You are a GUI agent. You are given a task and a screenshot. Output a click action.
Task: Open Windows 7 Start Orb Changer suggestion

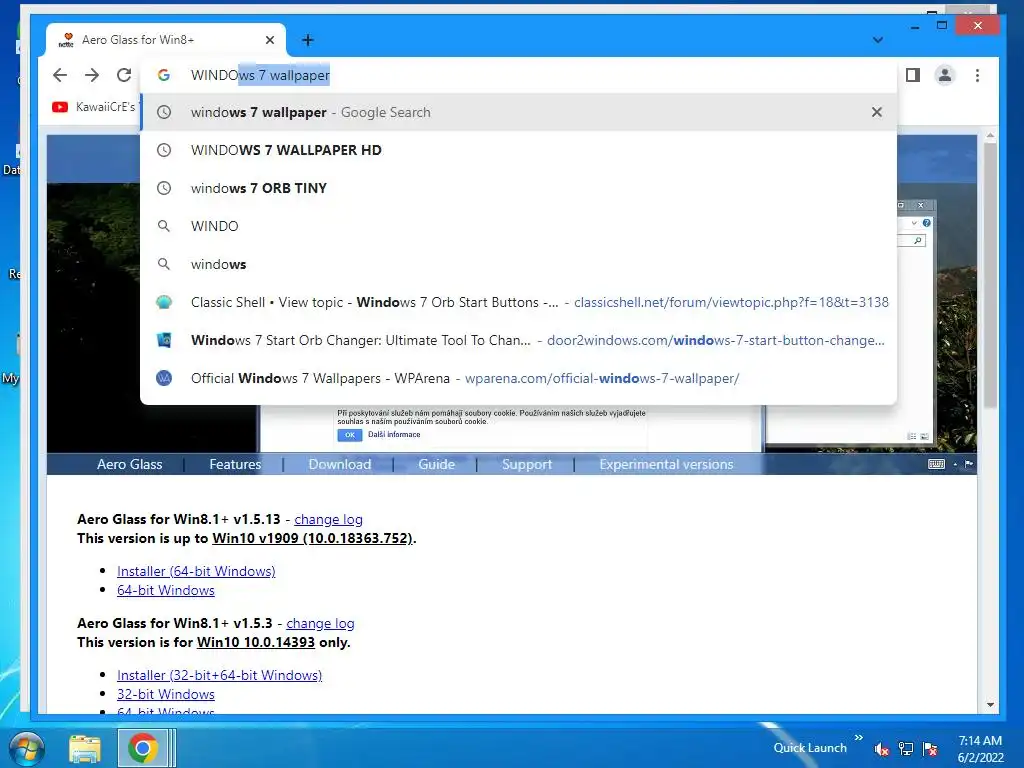(519, 340)
